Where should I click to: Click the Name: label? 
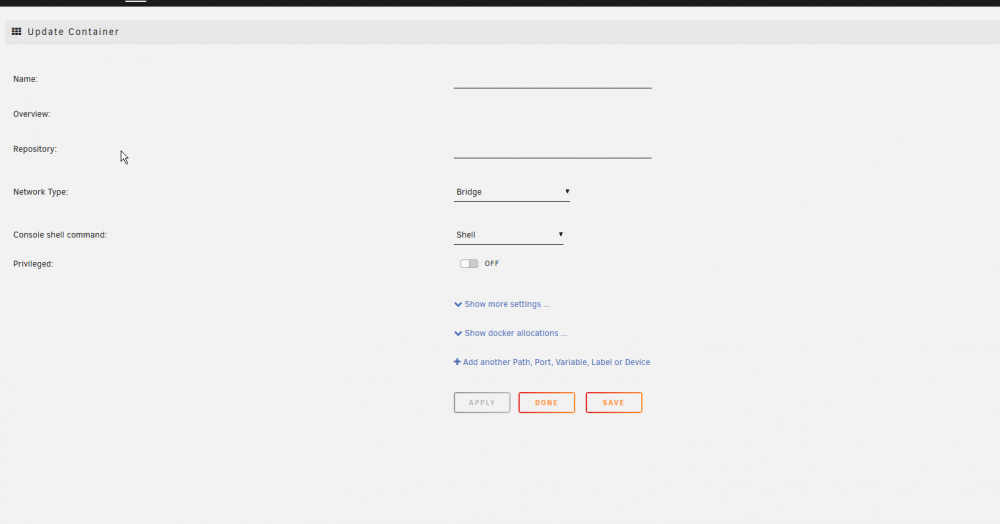[26, 79]
